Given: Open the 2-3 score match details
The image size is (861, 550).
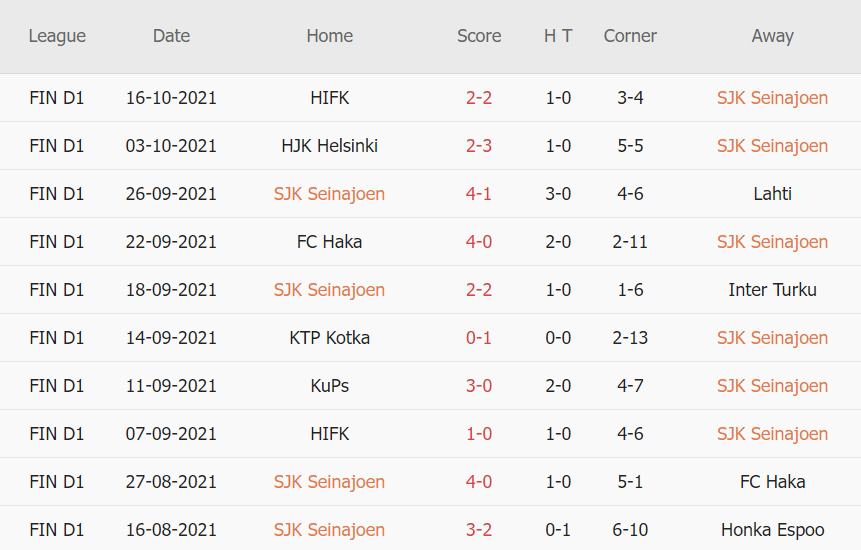Looking at the screenshot, I should [x=479, y=146].
